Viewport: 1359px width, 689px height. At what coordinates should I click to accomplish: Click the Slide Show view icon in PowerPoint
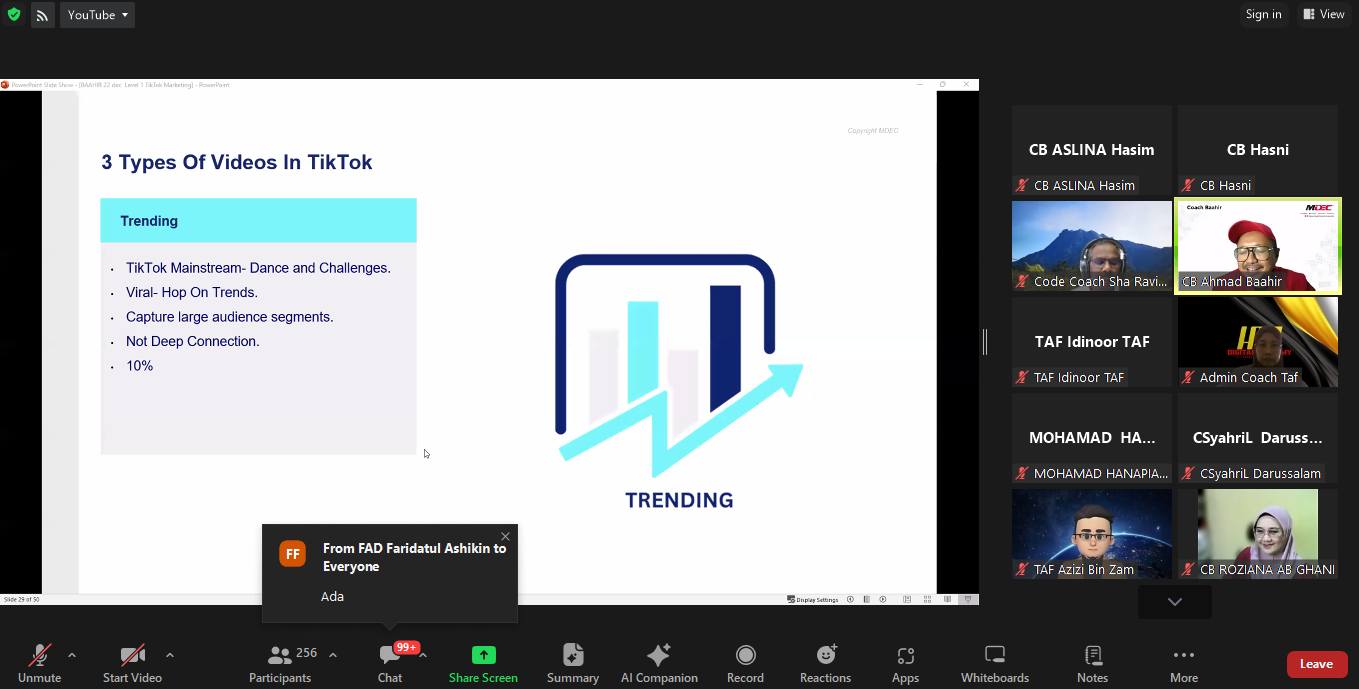coord(967,599)
